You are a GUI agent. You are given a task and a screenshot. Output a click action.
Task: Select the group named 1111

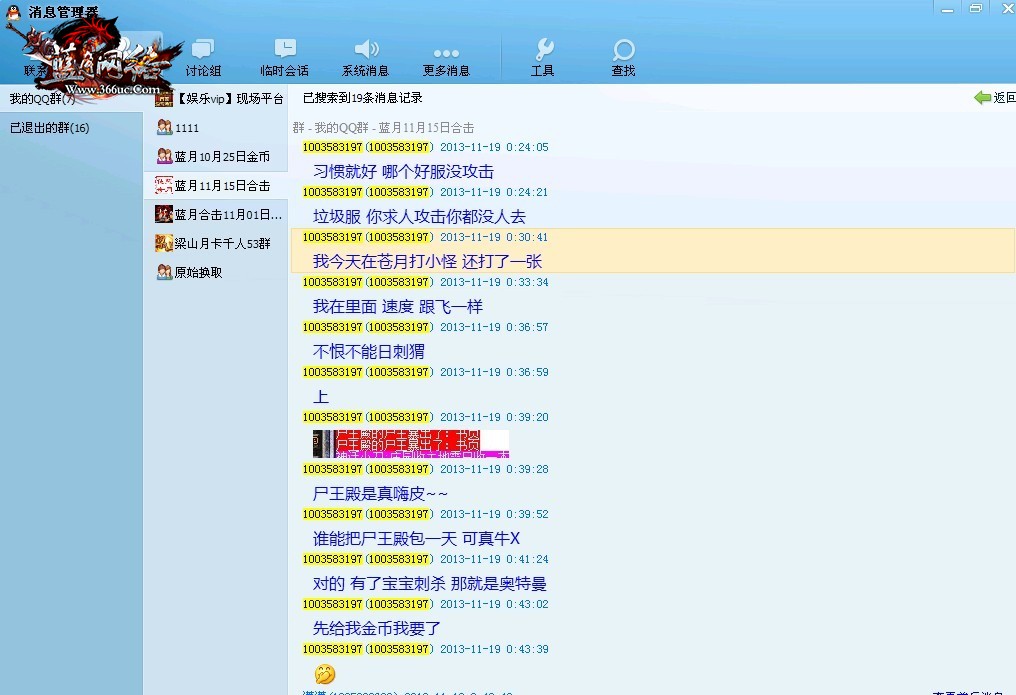(187, 128)
